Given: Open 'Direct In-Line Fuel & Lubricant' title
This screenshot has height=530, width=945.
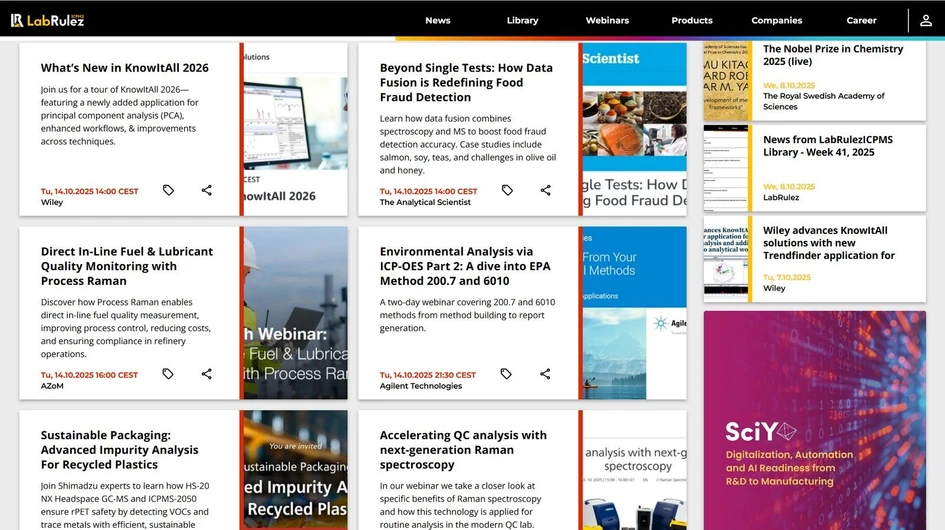Looking at the screenshot, I should pyautogui.click(x=127, y=266).
